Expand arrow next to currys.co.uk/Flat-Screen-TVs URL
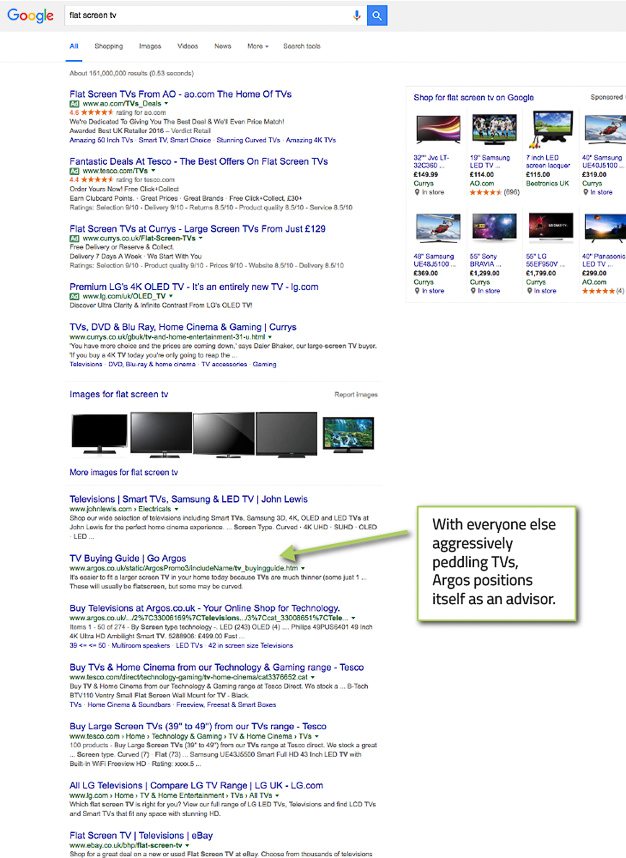Image resolution: width=626 pixels, height=858 pixels. point(200,238)
